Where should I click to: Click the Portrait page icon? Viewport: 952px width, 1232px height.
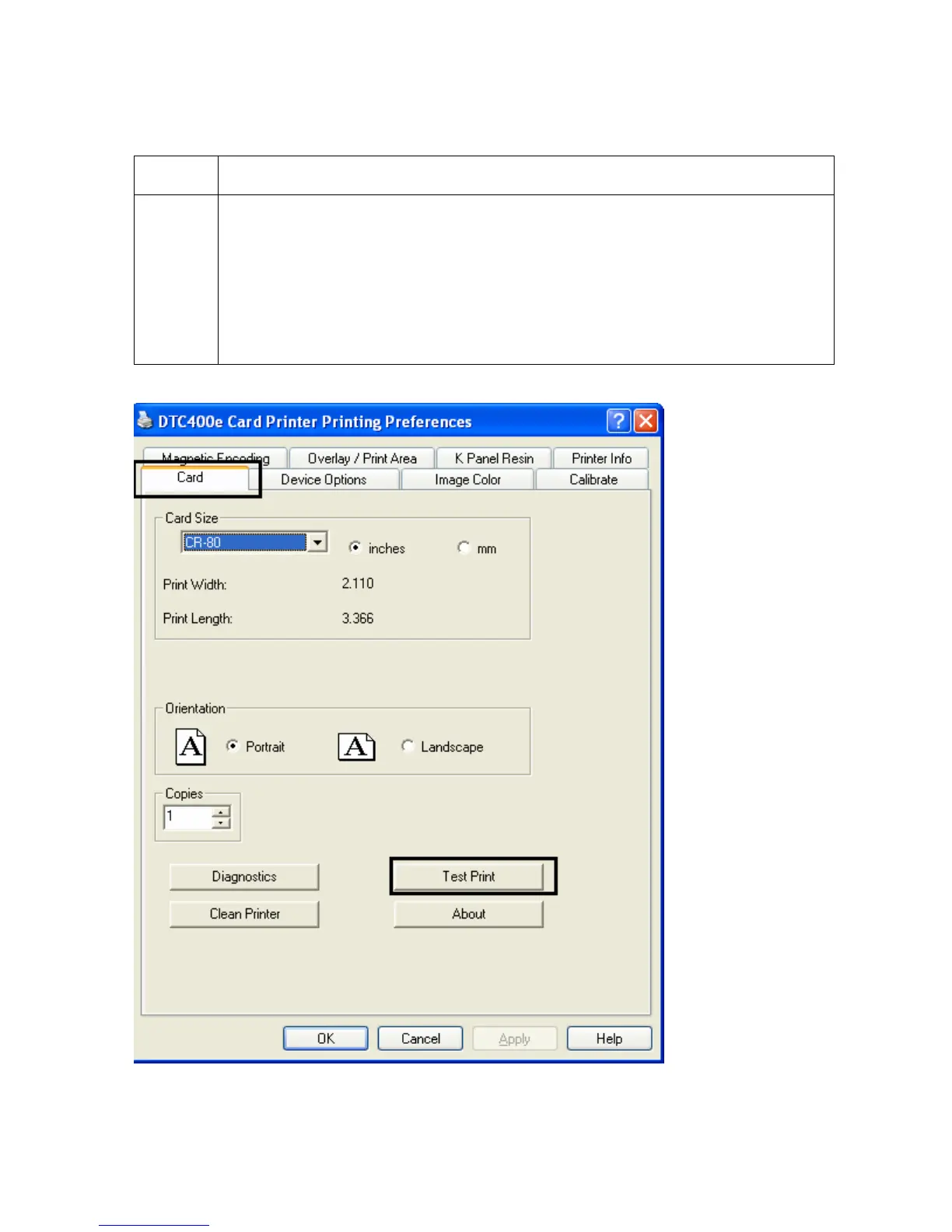point(191,747)
